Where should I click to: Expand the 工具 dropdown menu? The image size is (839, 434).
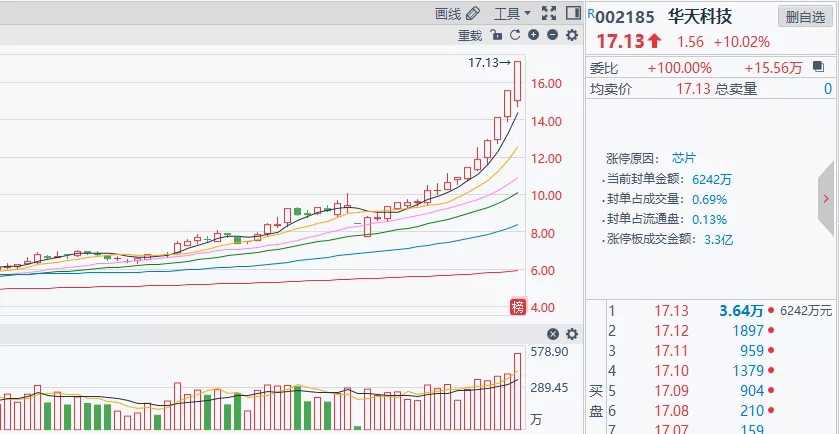click(x=512, y=13)
